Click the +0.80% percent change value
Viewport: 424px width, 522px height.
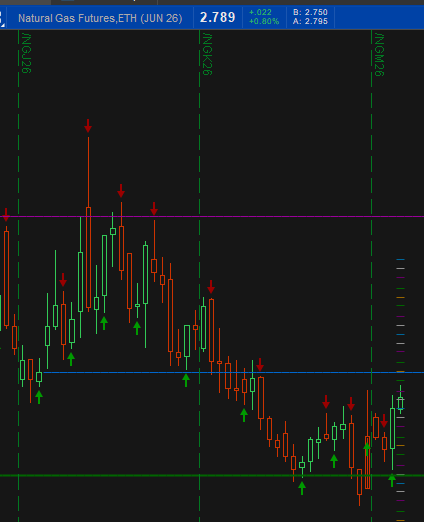pos(264,21)
